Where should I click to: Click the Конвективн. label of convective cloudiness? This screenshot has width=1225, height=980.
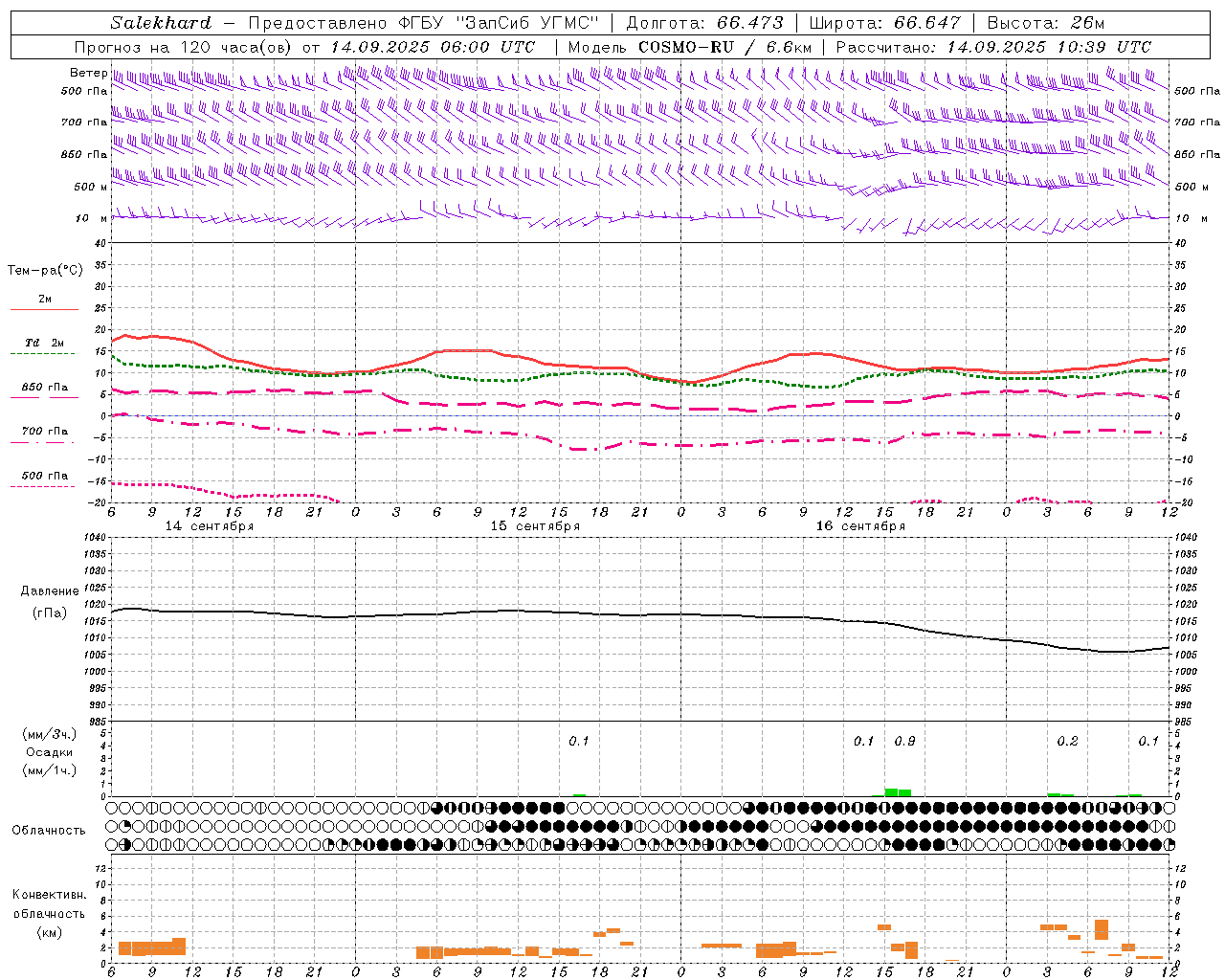[x=49, y=895]
